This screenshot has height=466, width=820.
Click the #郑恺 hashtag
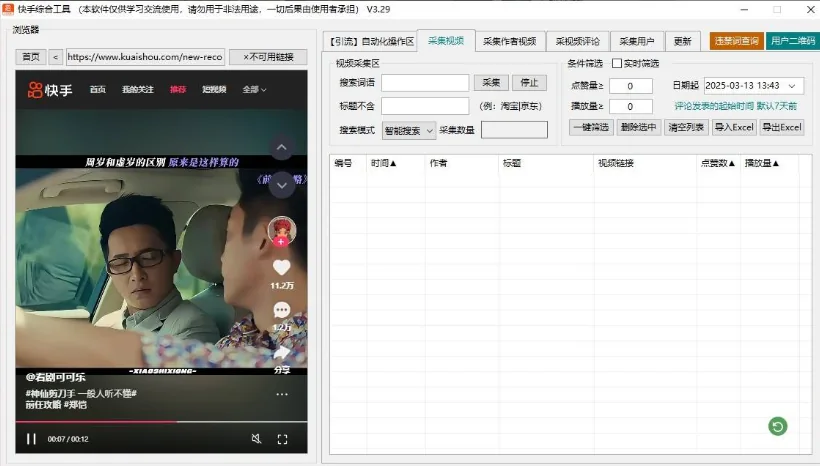(76, 405)
